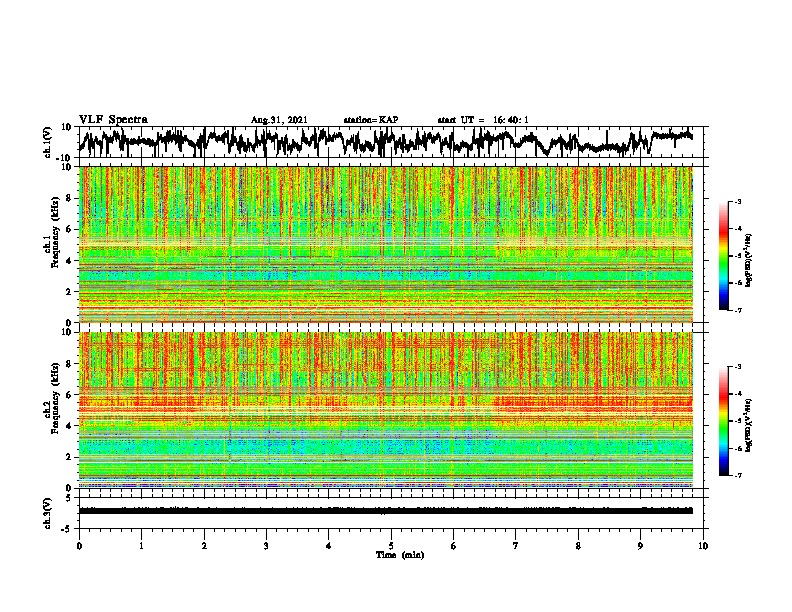Click the time axis tick label "10"

click(703, 546)
